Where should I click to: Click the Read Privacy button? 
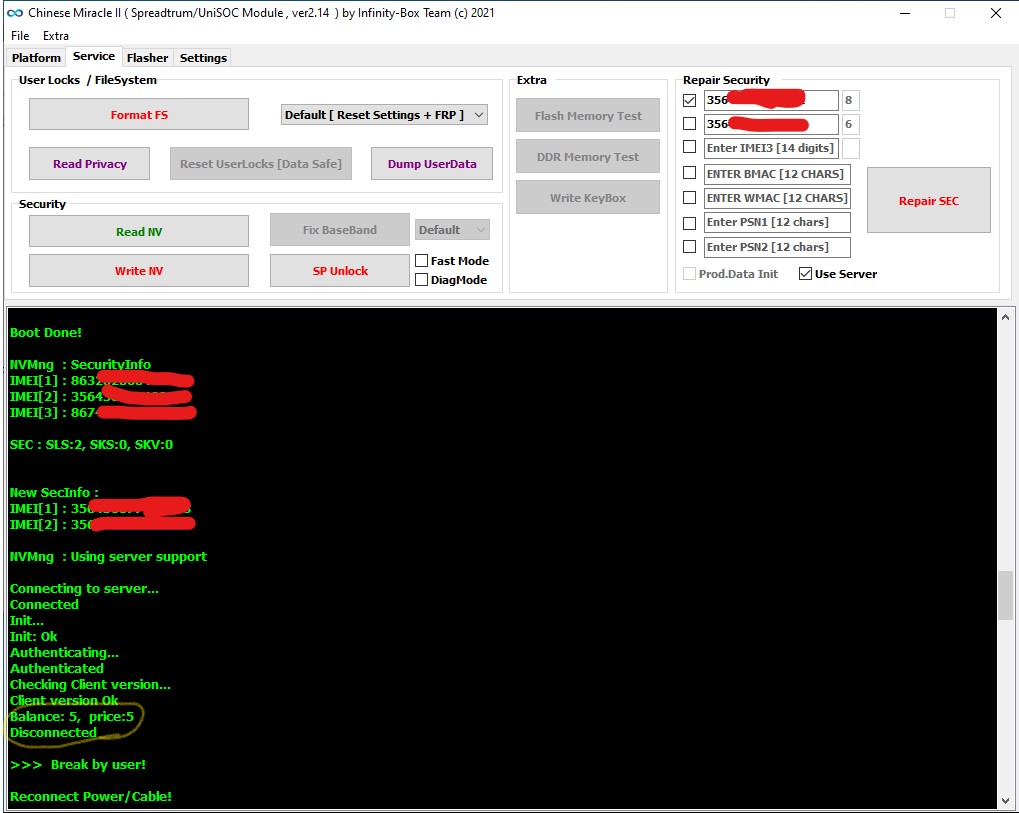point(90,164)
